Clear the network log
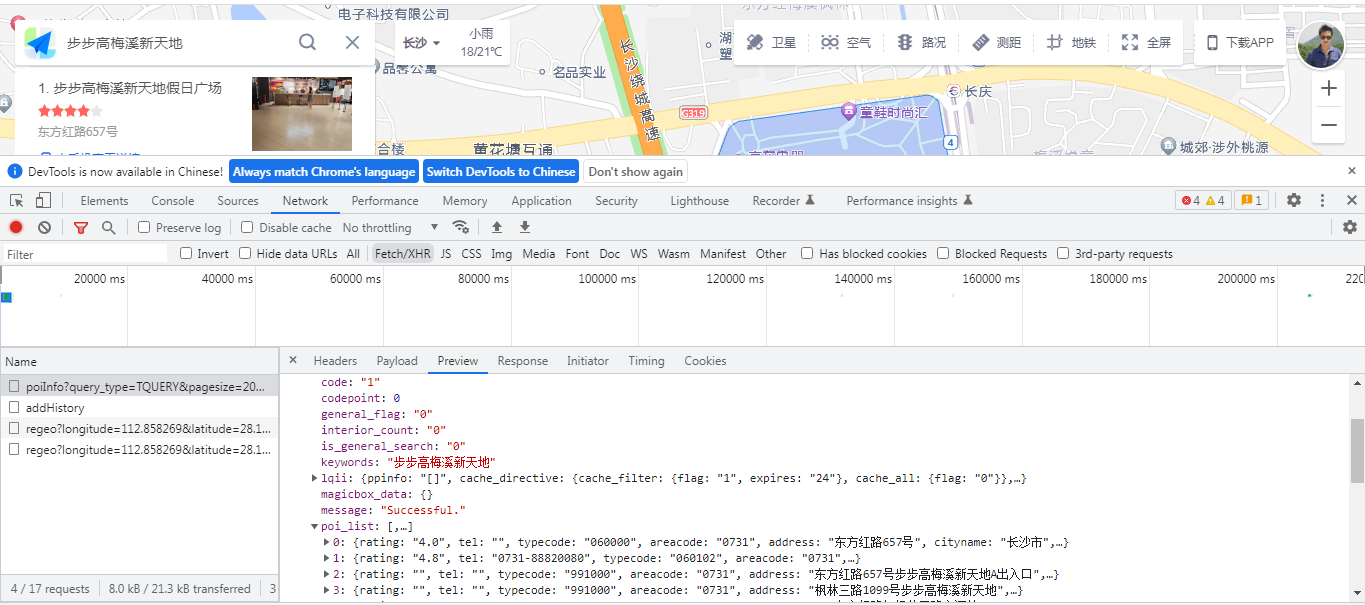This screenshot has height=605, width=1365. [44, 227]
